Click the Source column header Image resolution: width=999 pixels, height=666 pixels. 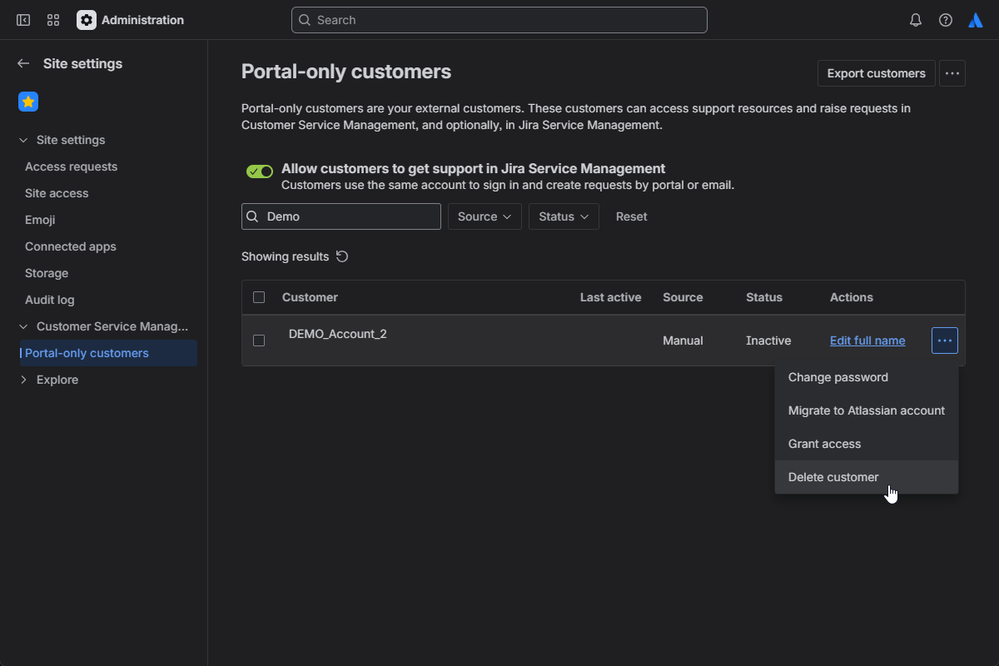(682, 298)
